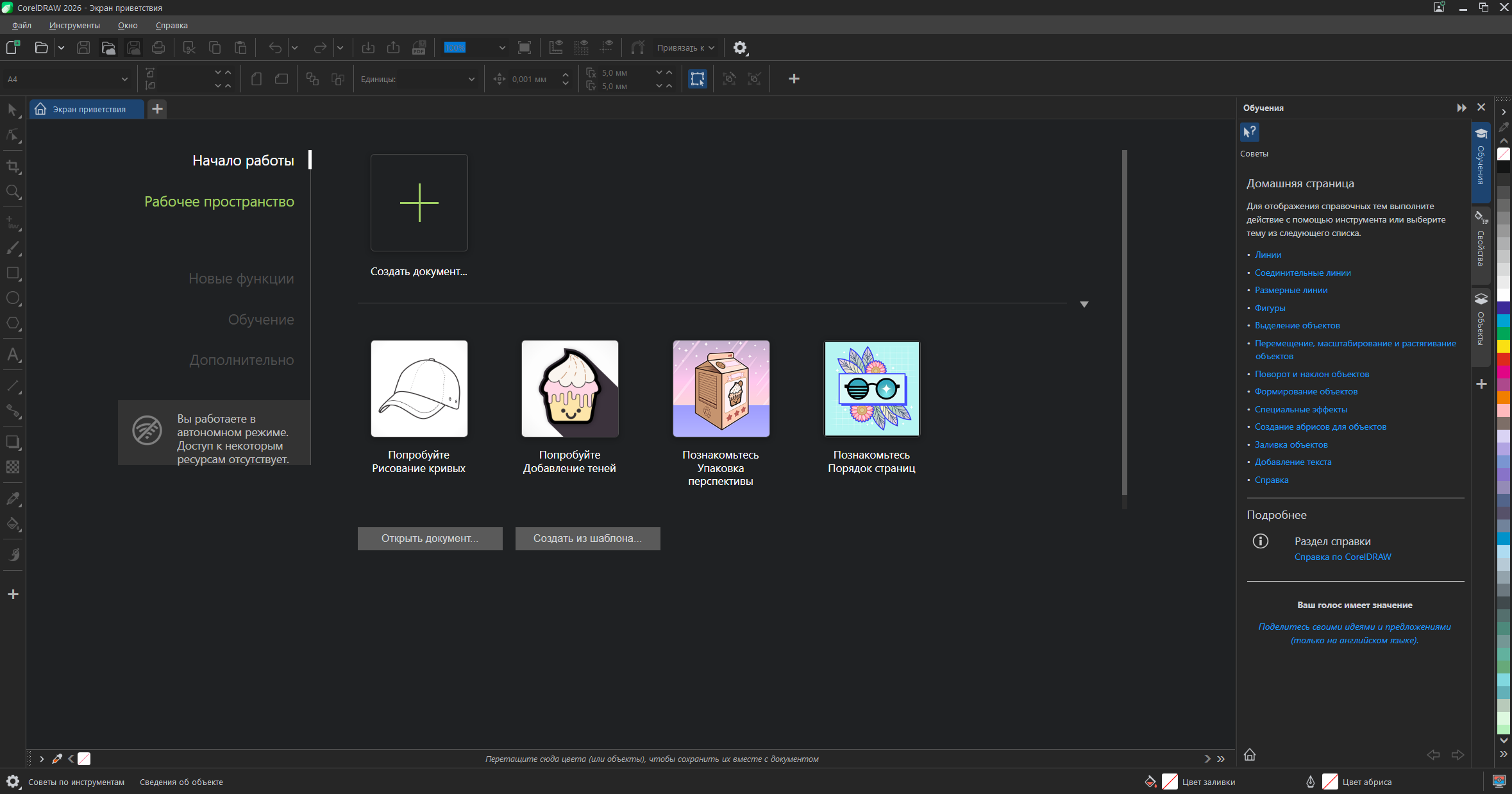The height and width of the screenshot is (794, 1512).
Task: Open Options via the toolbar gear icon
Action: [740, 47]
